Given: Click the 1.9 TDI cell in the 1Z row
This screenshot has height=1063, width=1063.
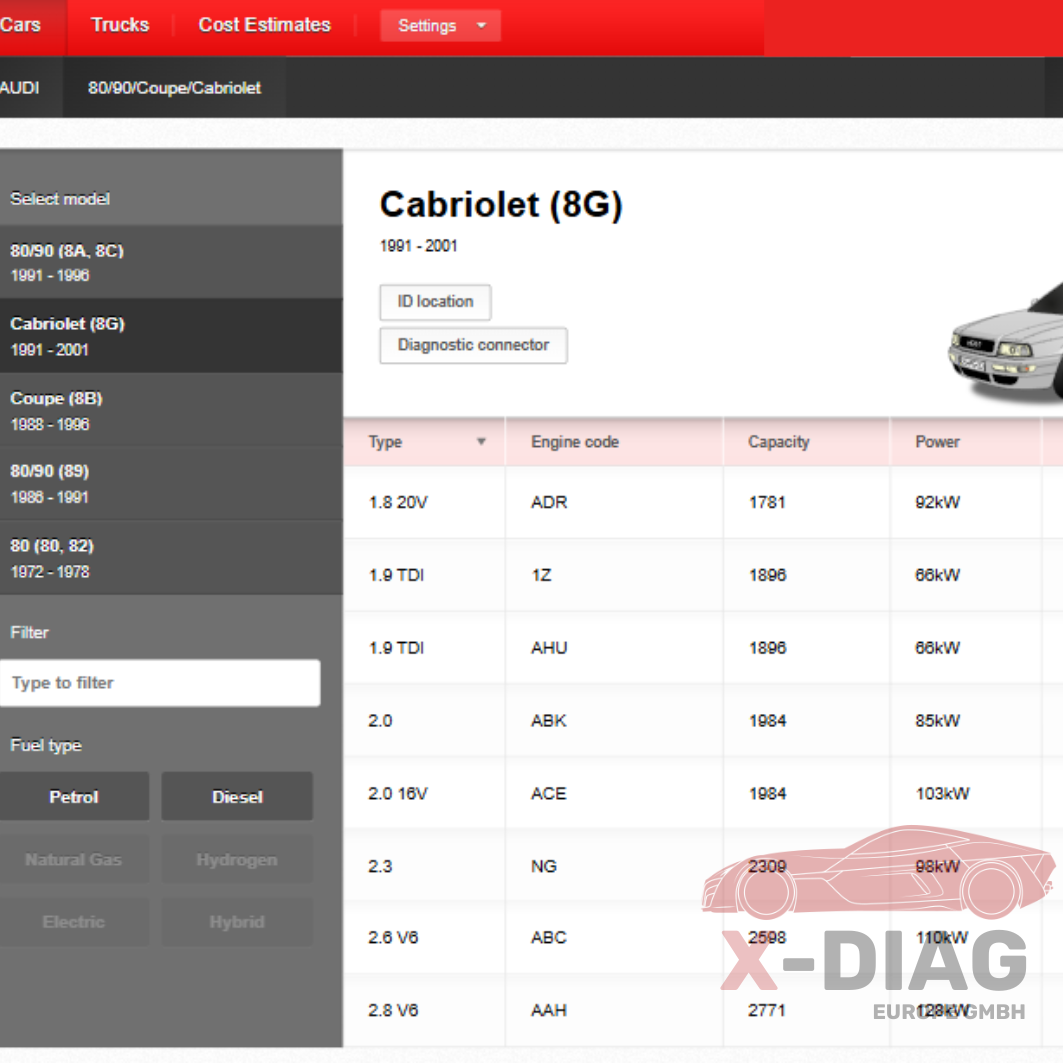Looking at the screenshot, I should (x=396, y=575).
